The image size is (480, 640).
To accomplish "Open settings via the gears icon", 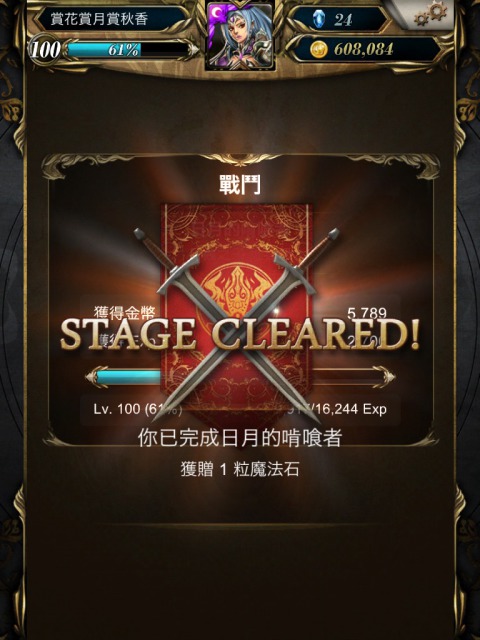I will [430, 14].
